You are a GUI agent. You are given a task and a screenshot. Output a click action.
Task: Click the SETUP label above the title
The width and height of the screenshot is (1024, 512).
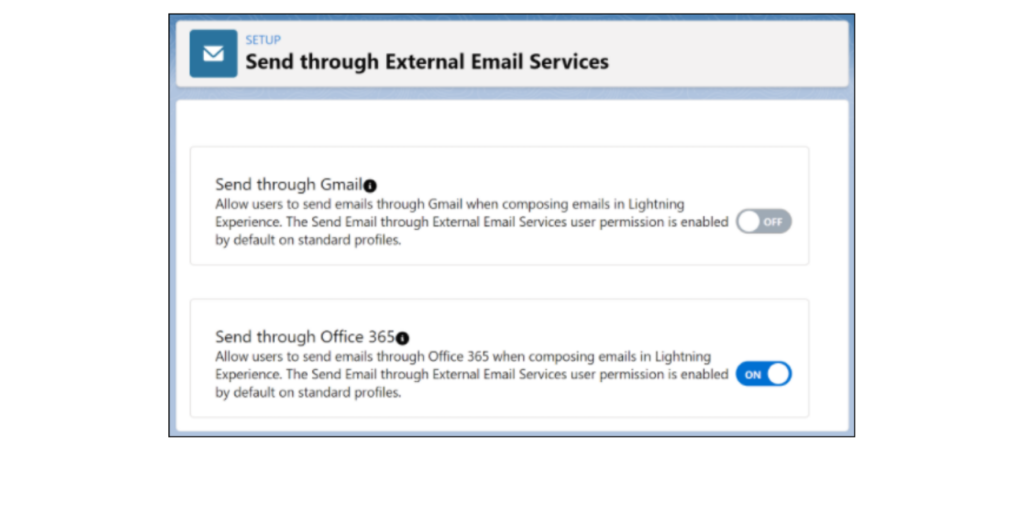(x=263, y=40)
